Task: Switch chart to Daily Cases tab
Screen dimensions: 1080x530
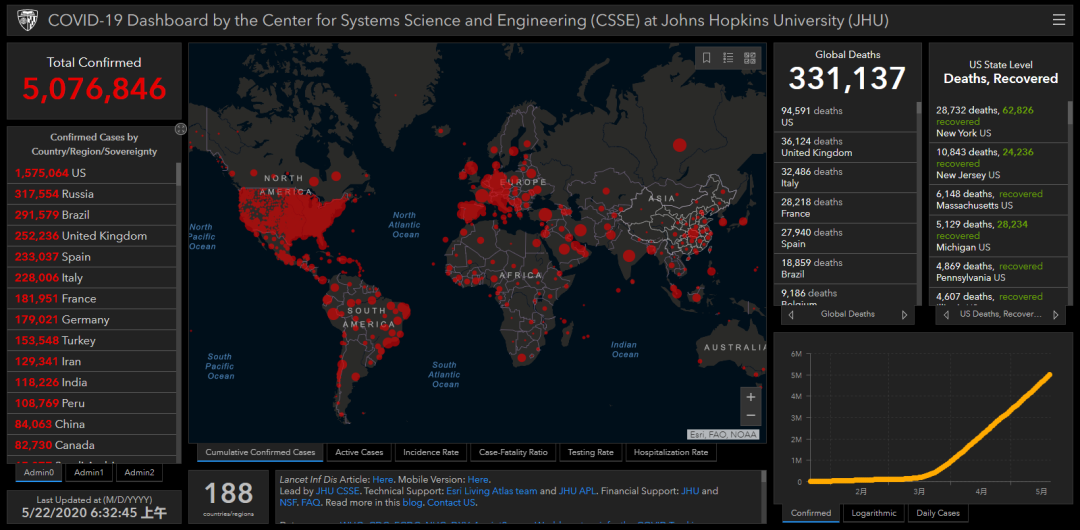Action: pyautogui.click(x=937, y=513)
